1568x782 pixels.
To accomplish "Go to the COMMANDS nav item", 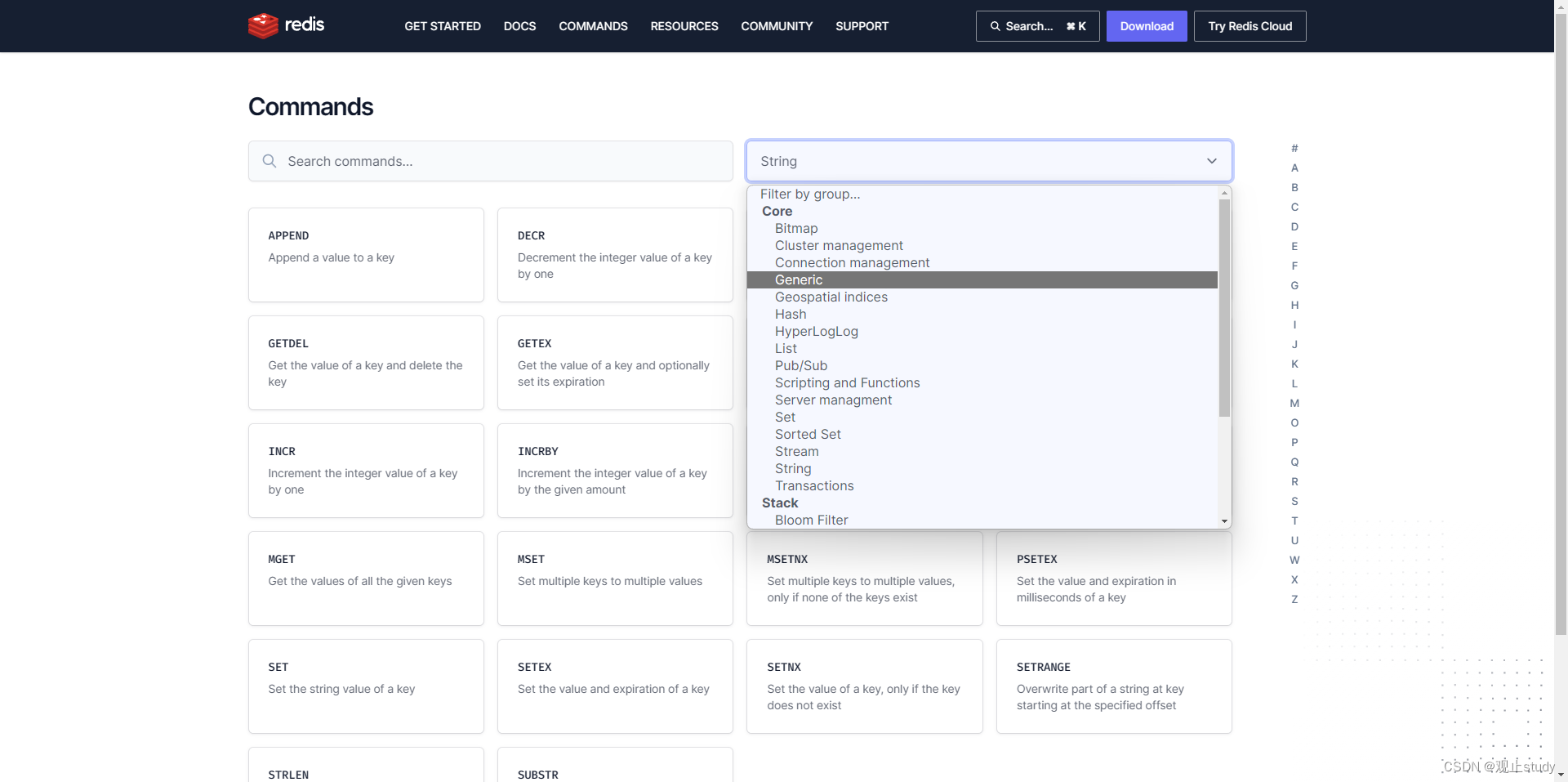I will pyautogui.click(x=593, y=26).
